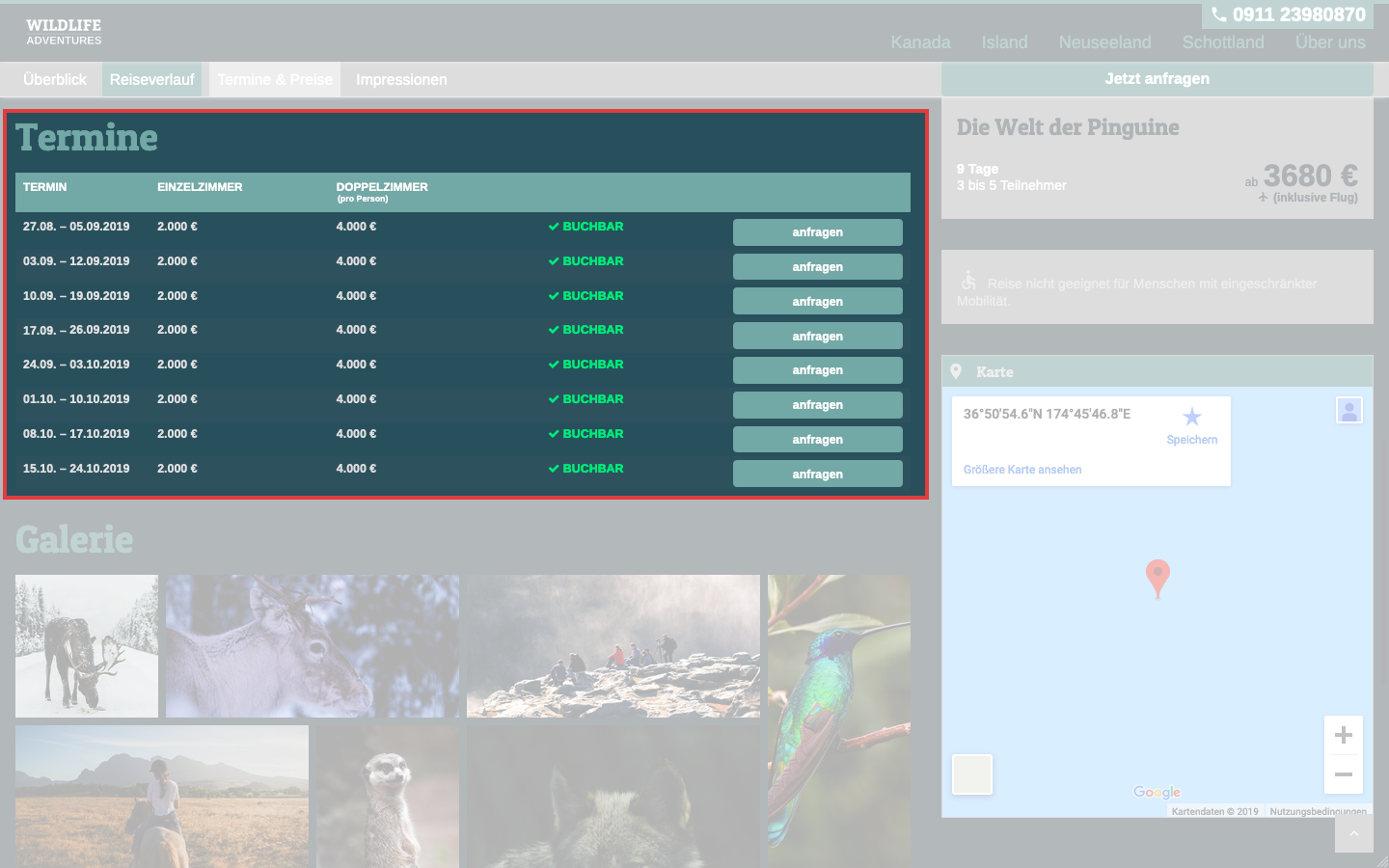Image resolution: width=1389 pixels, height=868 pixels.
Task: Zoom in the map with plus button
Action: pyautogui.click(x=1343, y=736)
